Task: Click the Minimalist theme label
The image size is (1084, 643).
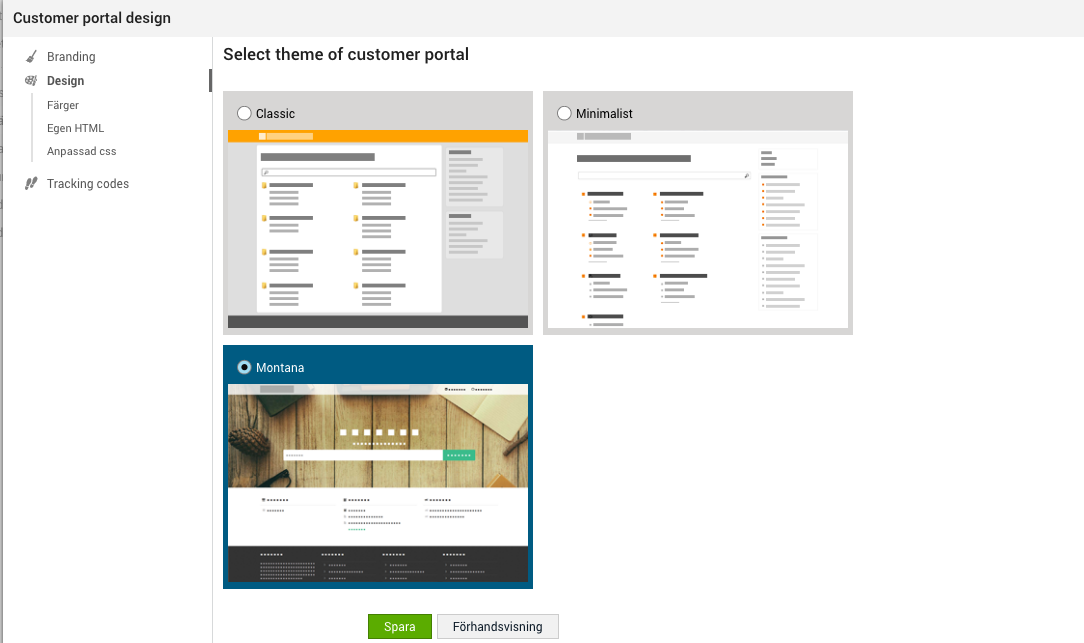Action: point(604,113)
